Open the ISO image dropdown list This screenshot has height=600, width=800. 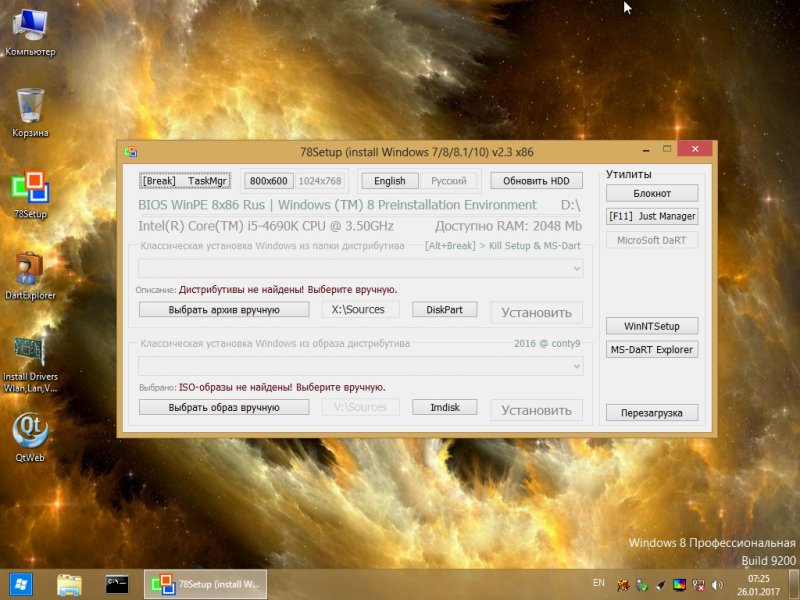pyautogui.click(x=361, y=366)
